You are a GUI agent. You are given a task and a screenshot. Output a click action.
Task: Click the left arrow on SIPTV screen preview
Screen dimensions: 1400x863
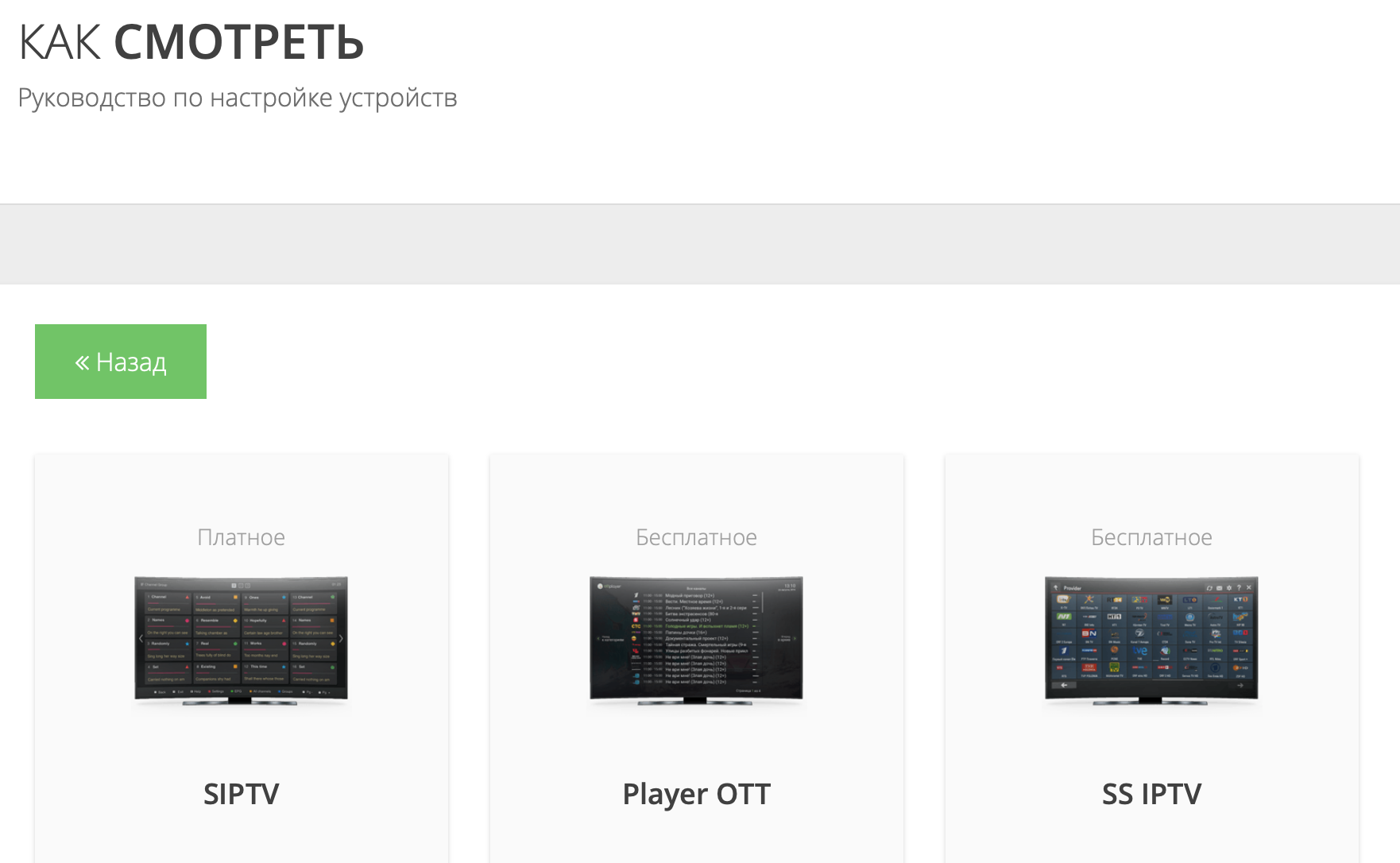pyautogui.click(x=141, y=638)
